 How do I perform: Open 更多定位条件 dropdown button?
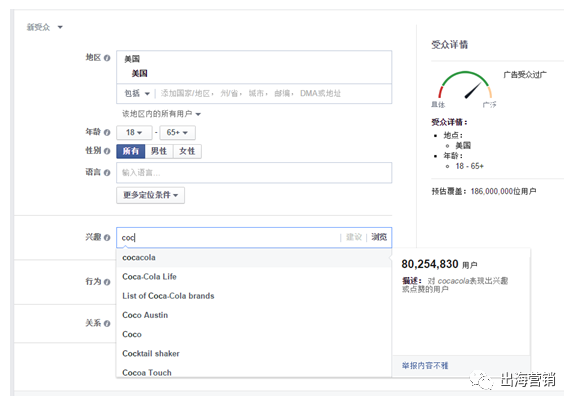tap(150, 195)
